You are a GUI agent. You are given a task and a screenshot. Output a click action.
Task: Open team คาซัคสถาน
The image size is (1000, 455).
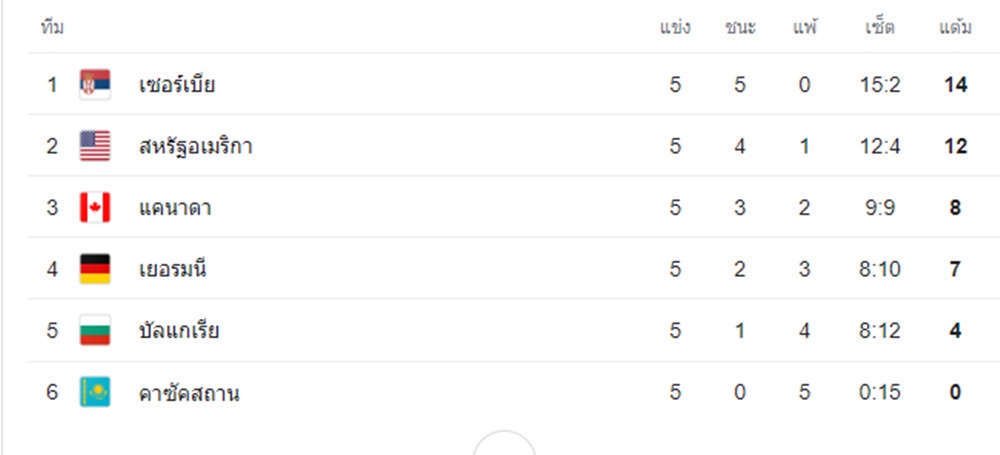[189, 393]
